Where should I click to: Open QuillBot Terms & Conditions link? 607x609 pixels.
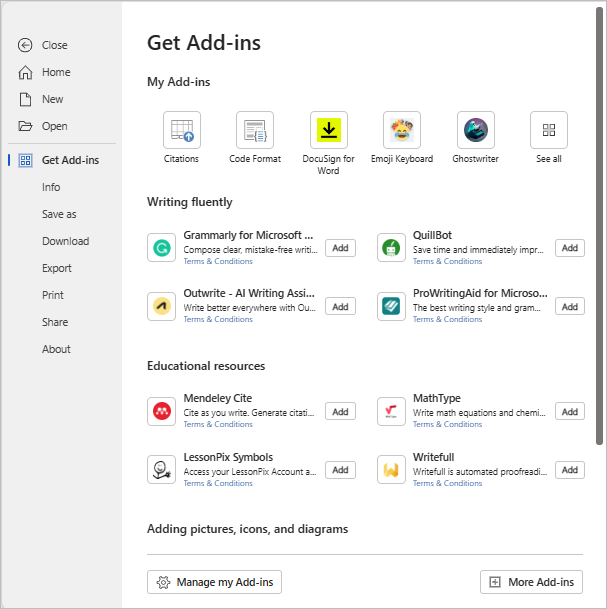[x=447, y=261]
